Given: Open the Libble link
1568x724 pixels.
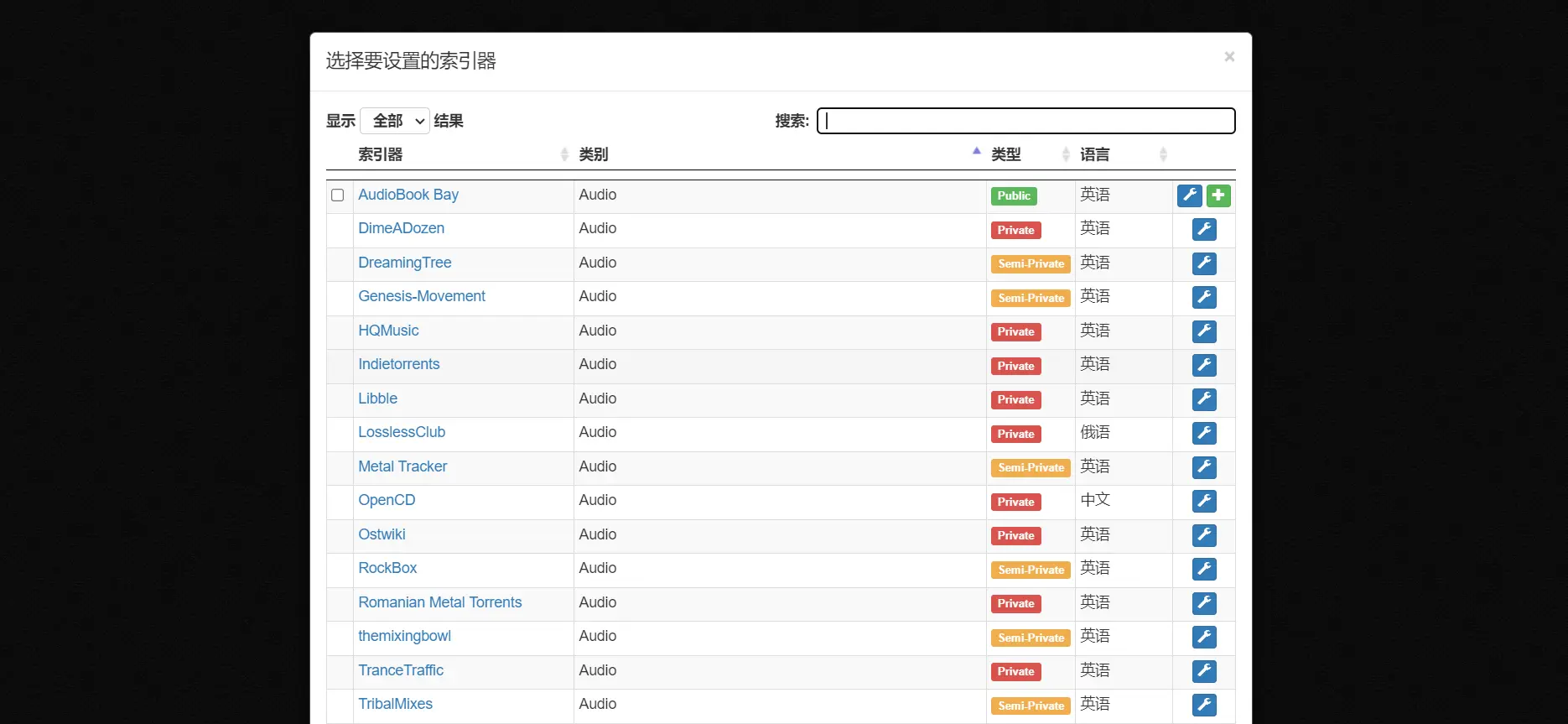Looking at the screenshot, I should 377,398.
